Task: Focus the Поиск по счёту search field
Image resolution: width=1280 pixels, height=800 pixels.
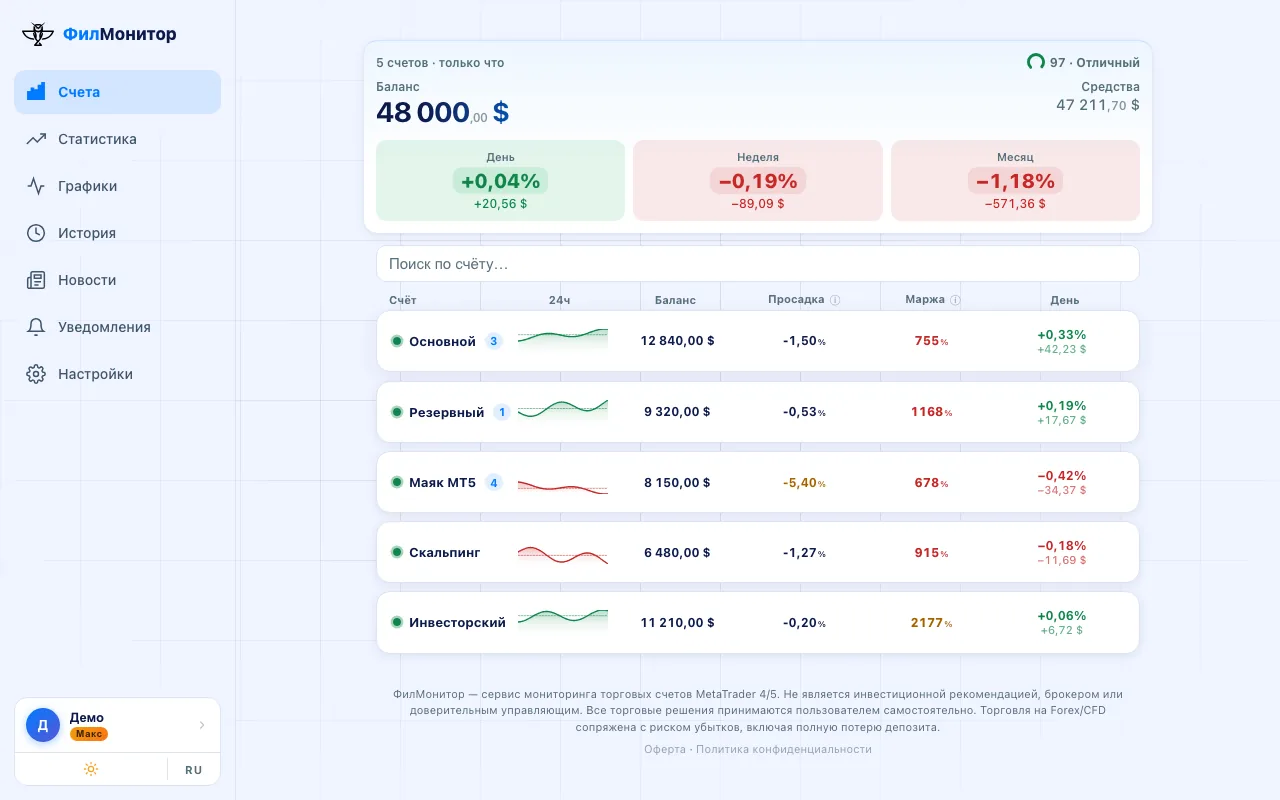Action: pos(758,264)
